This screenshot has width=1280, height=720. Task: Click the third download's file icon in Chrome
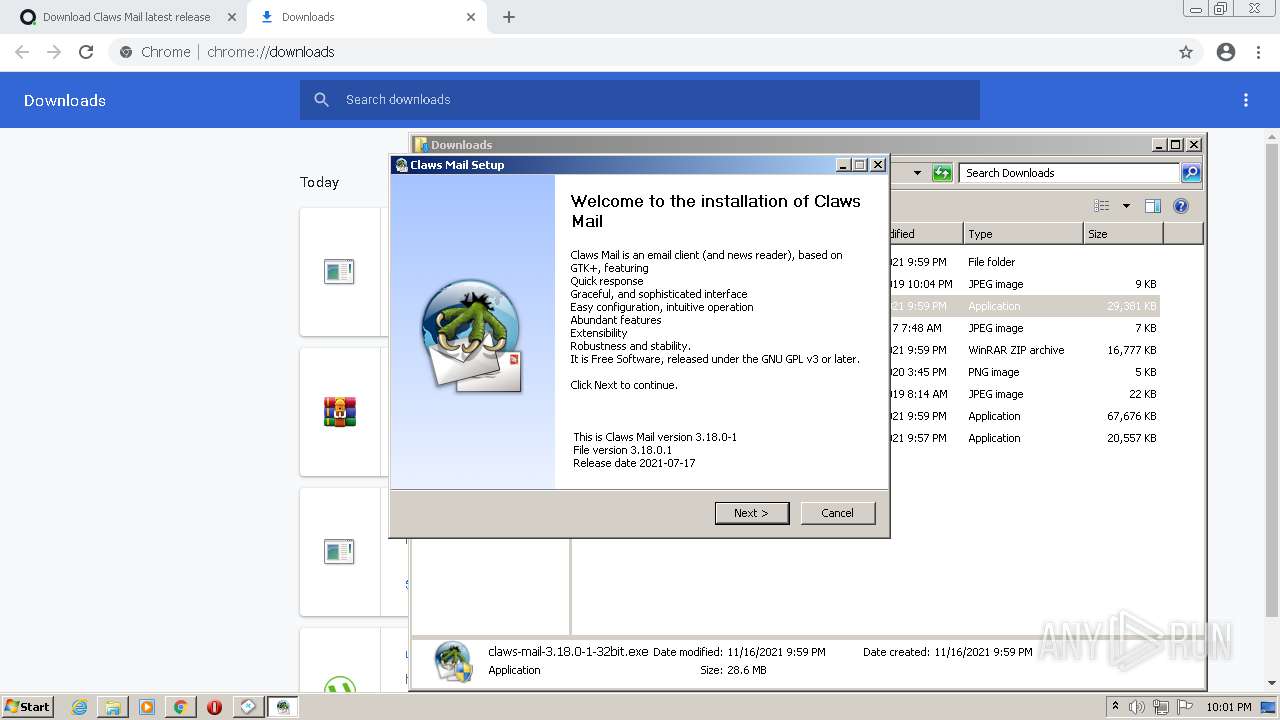click(x=339, y=551)
